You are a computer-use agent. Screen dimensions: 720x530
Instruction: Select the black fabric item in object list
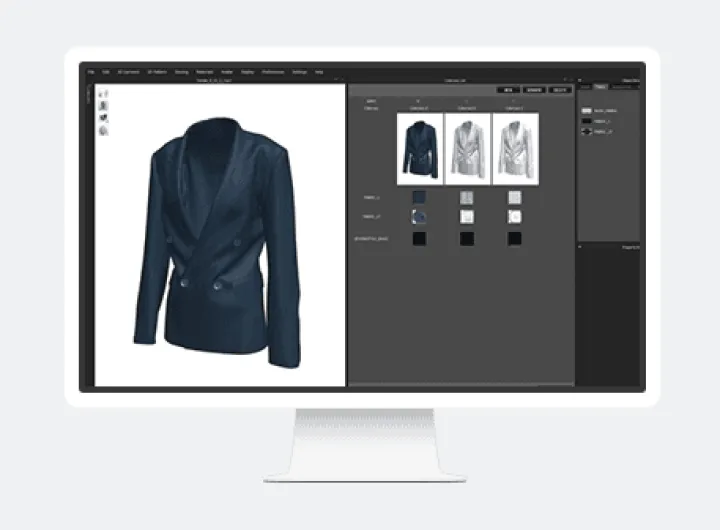coord(587,120)
